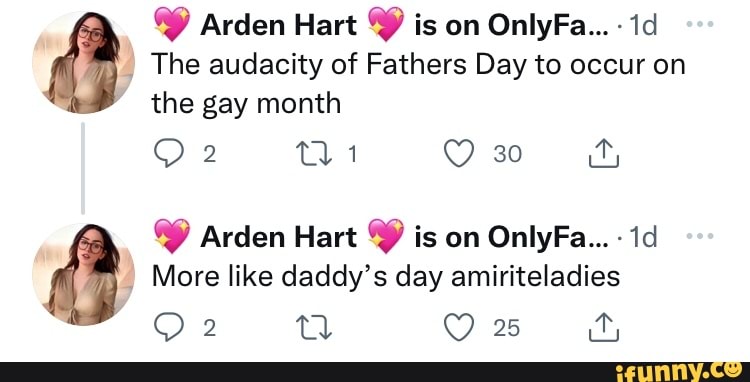Reply to the daddy's day tweet
Image resolution: width=750 pixels, height=382 pixels.
point(166,328)
